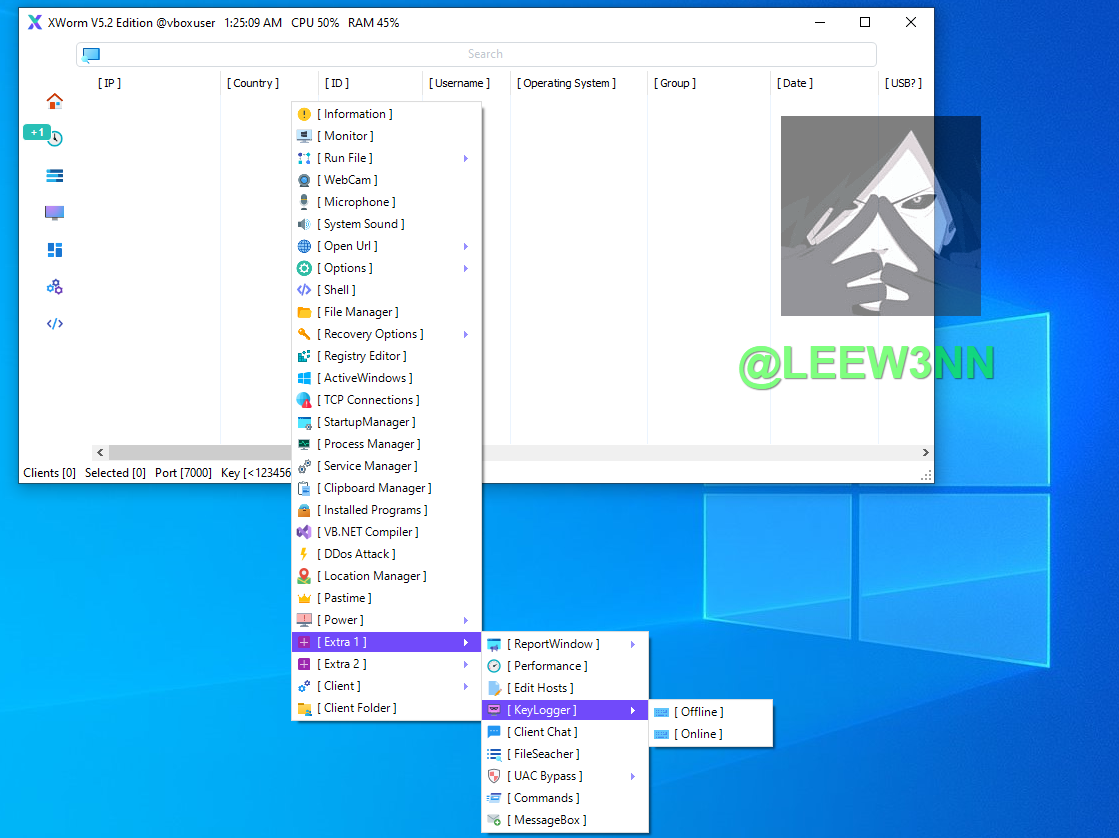Screen dimensions: 1119x838
Task: Click the clock icon with +1 badge
Action: coord(55,139)
